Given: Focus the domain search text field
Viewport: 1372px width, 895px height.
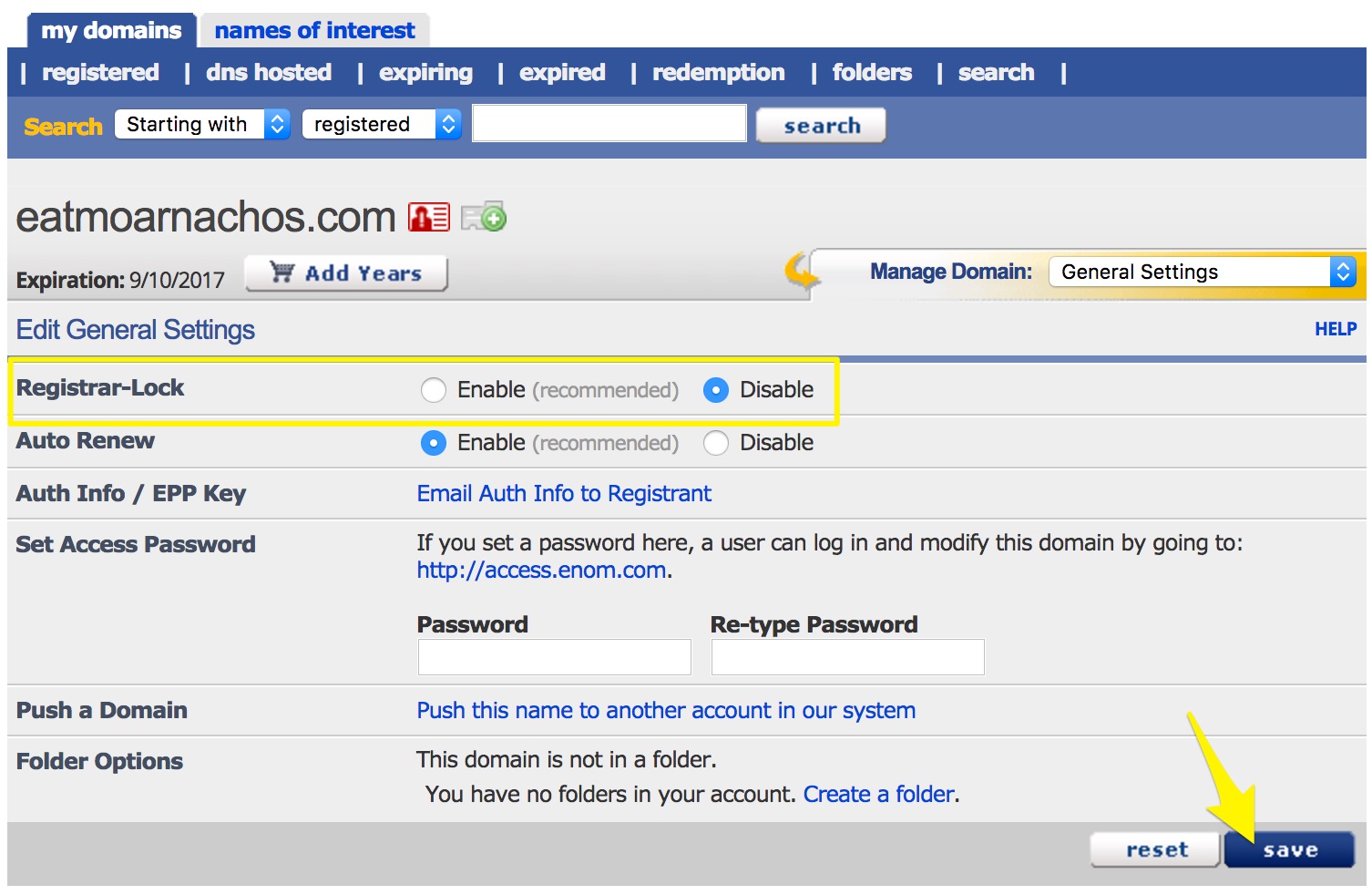Looking at the screenshot, I should click(609, 123).
